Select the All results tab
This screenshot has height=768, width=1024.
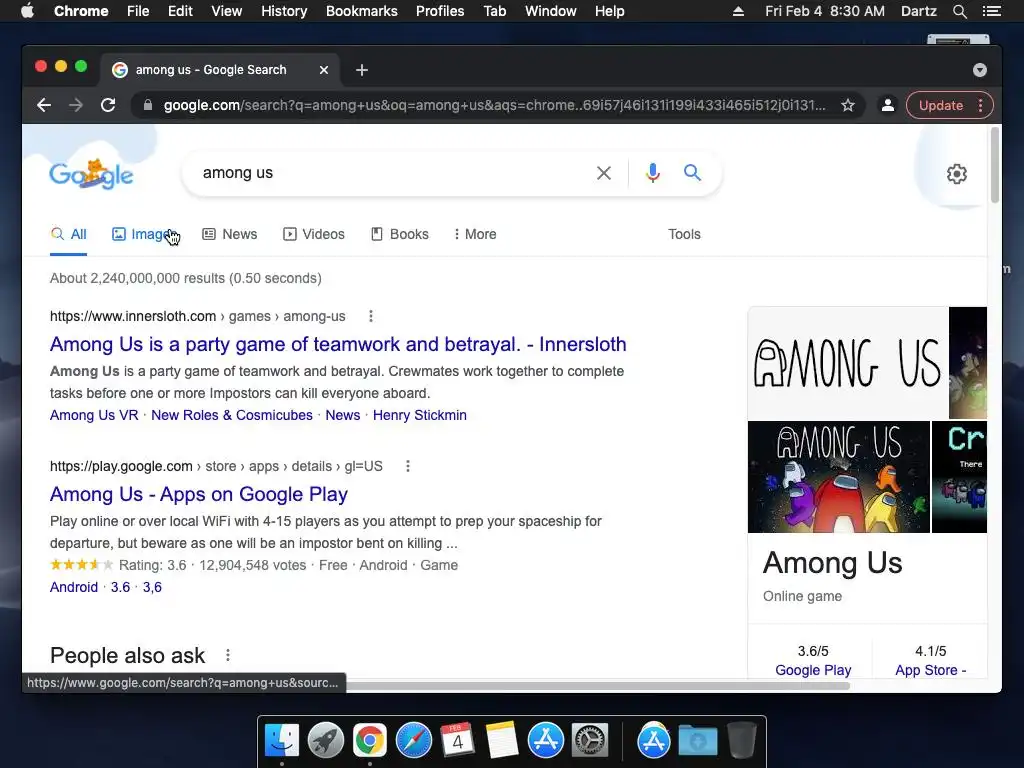pos(69,234)
